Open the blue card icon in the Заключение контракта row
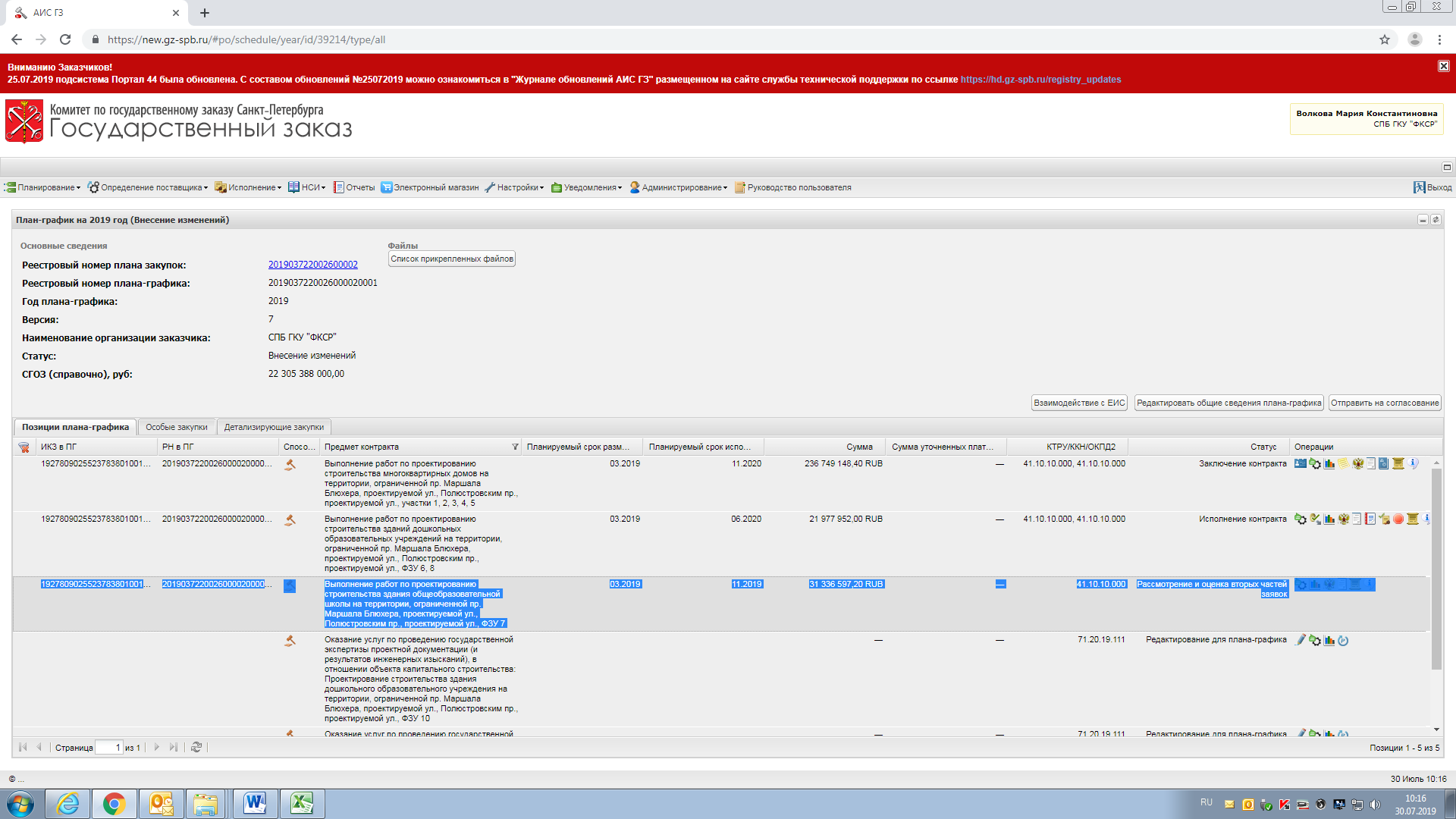 pos(1301,463)
